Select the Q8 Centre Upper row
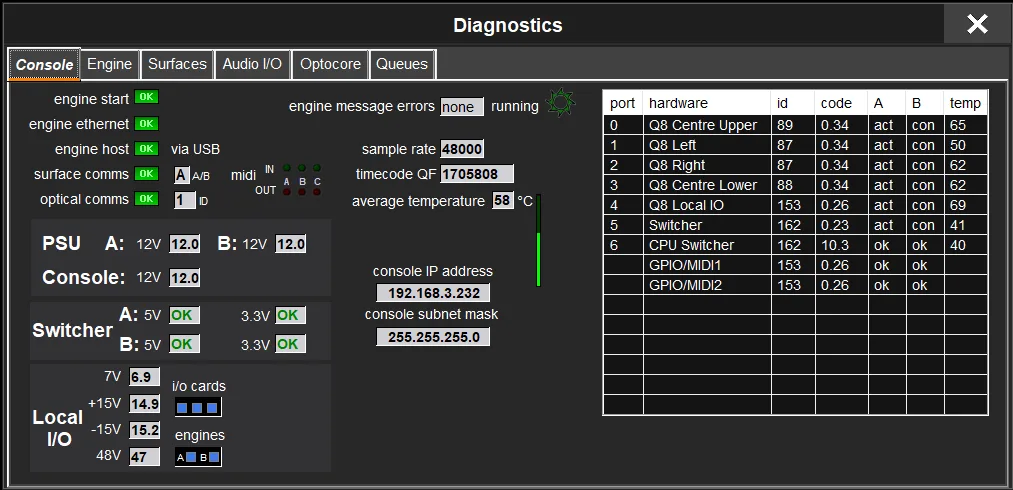Image resolution: width=1013 pixels, height=490 pixels. [795, 125]
